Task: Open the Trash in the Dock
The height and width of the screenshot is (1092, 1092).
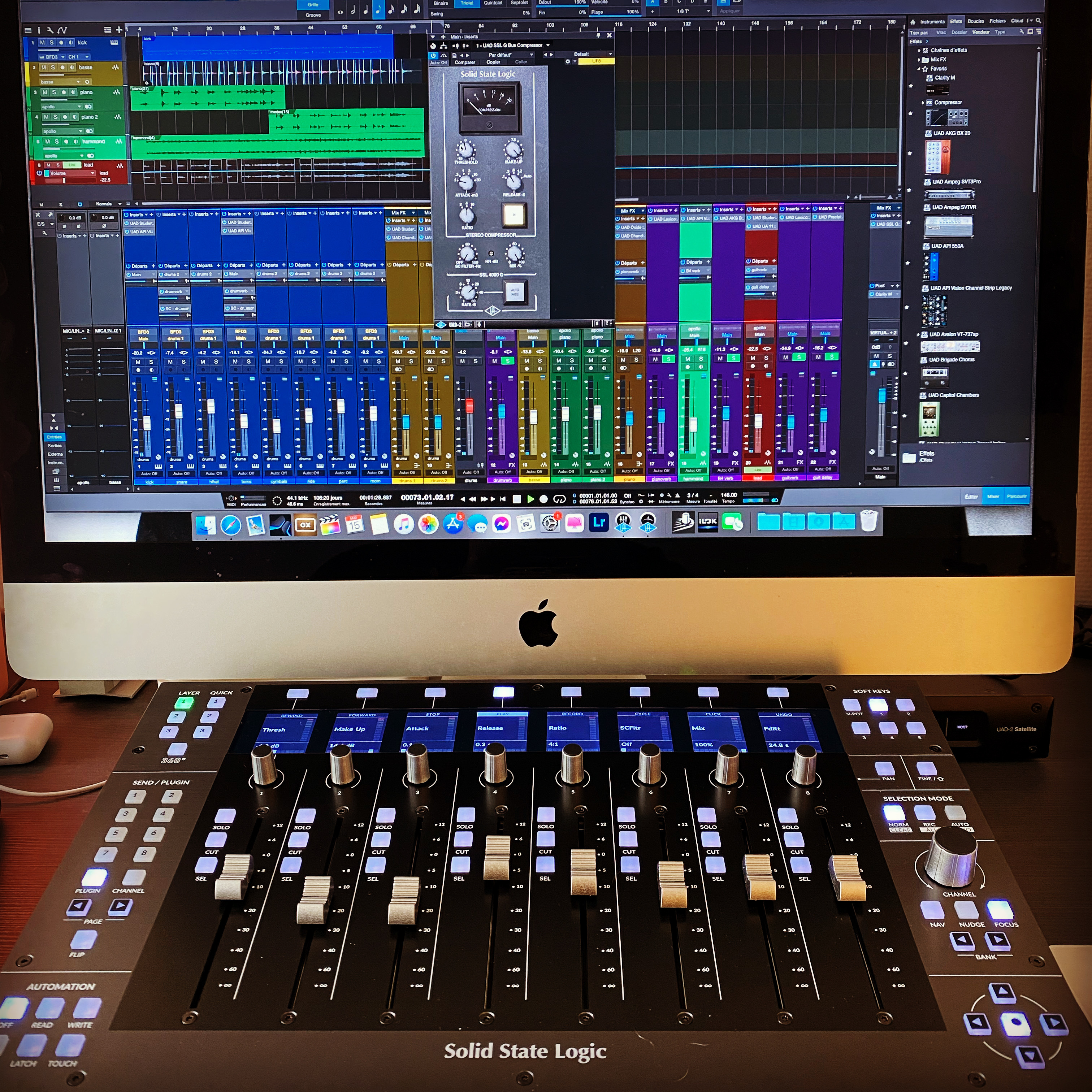Action: tap(869, 521)
